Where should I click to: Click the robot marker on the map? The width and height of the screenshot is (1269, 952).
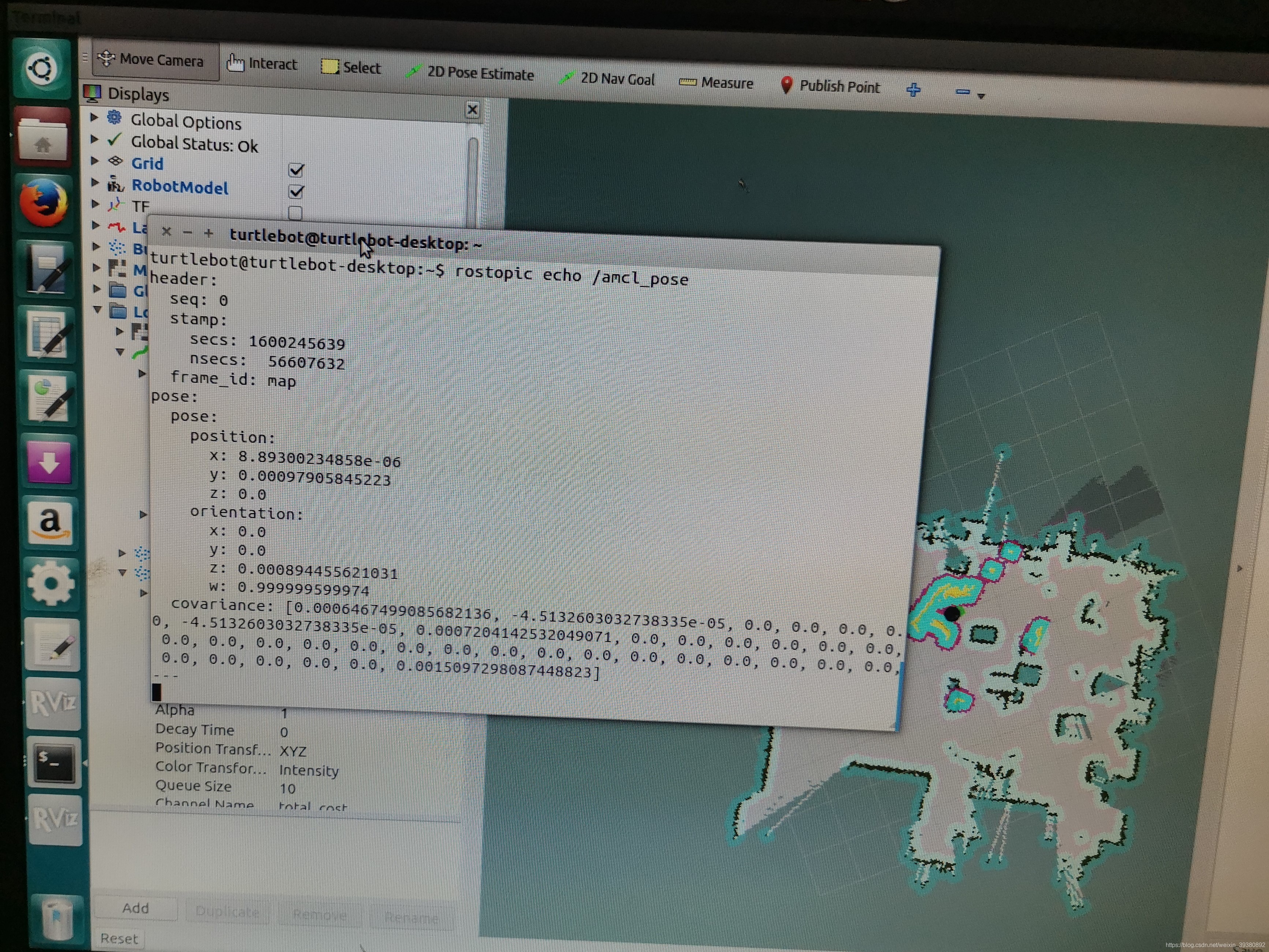(x=952, y=614)
